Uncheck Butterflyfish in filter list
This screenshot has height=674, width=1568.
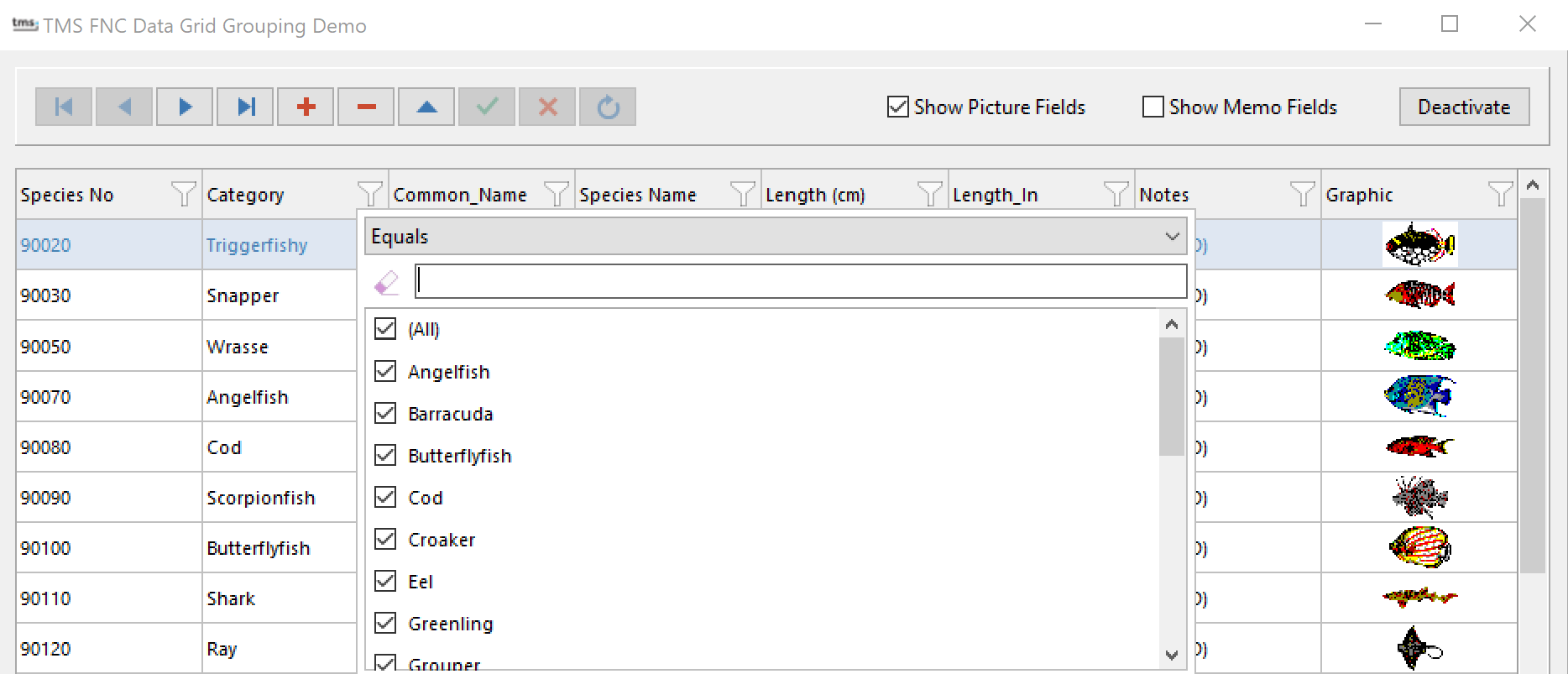pos(385,455)
